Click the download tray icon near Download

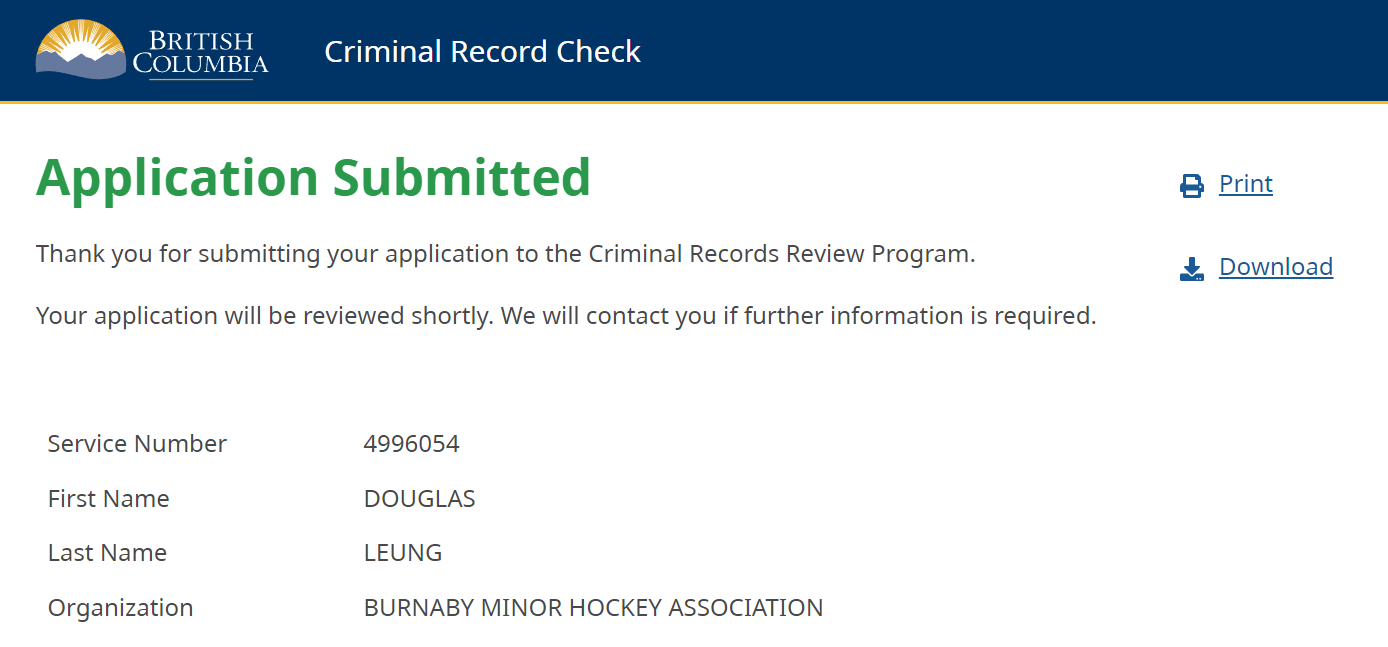pos(1190,267)
